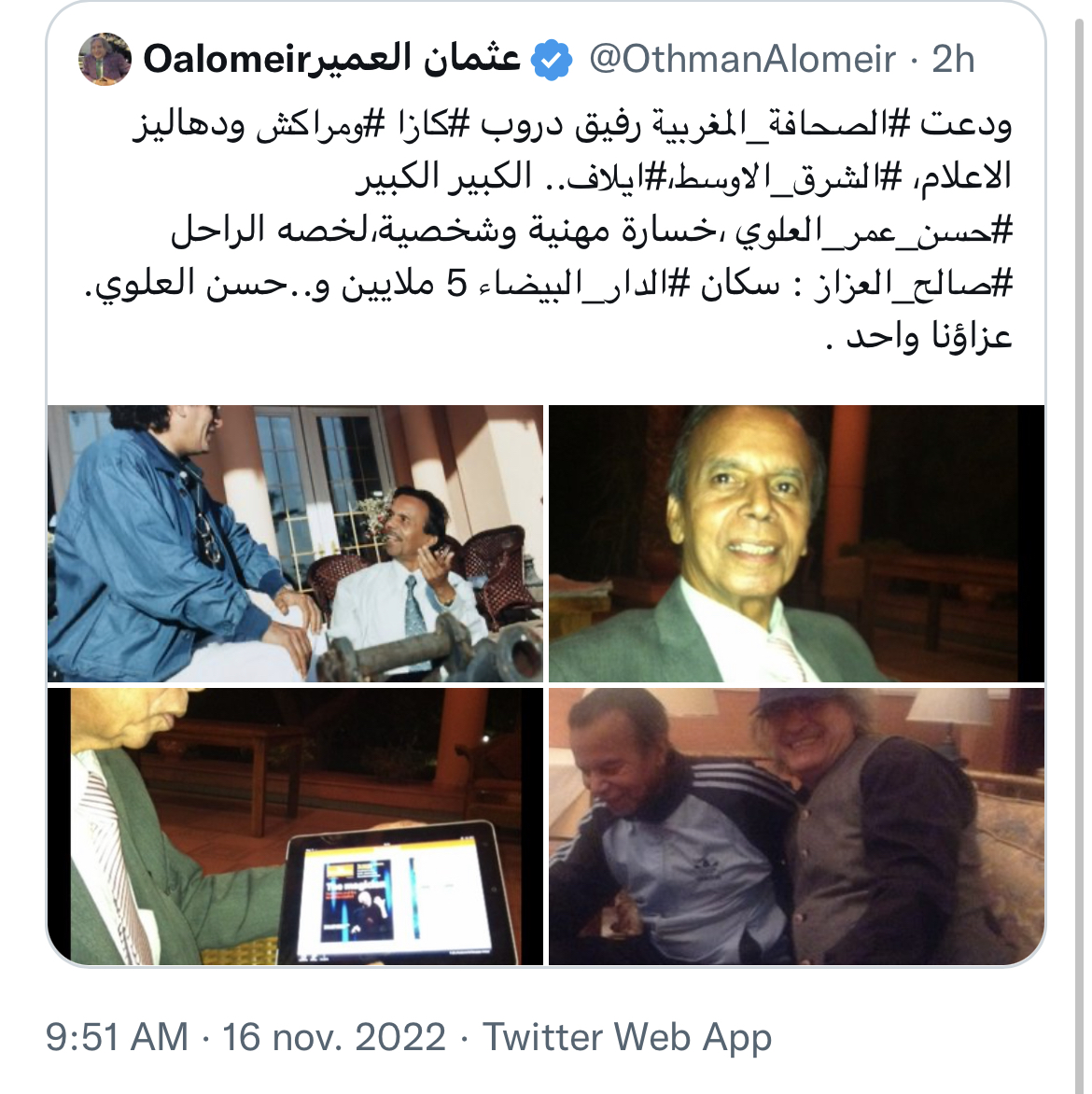1092x1094 pixels.
Task: Click the Twitter Web App source label
Action: [627, 1037]
